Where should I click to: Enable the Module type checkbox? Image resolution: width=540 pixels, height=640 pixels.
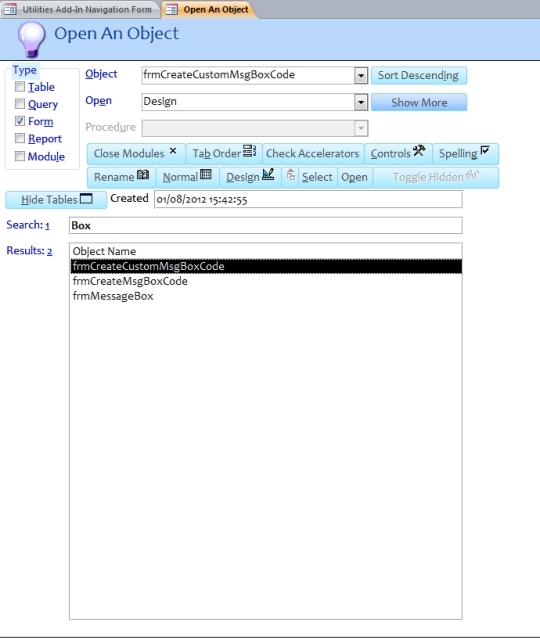(20, 156)
